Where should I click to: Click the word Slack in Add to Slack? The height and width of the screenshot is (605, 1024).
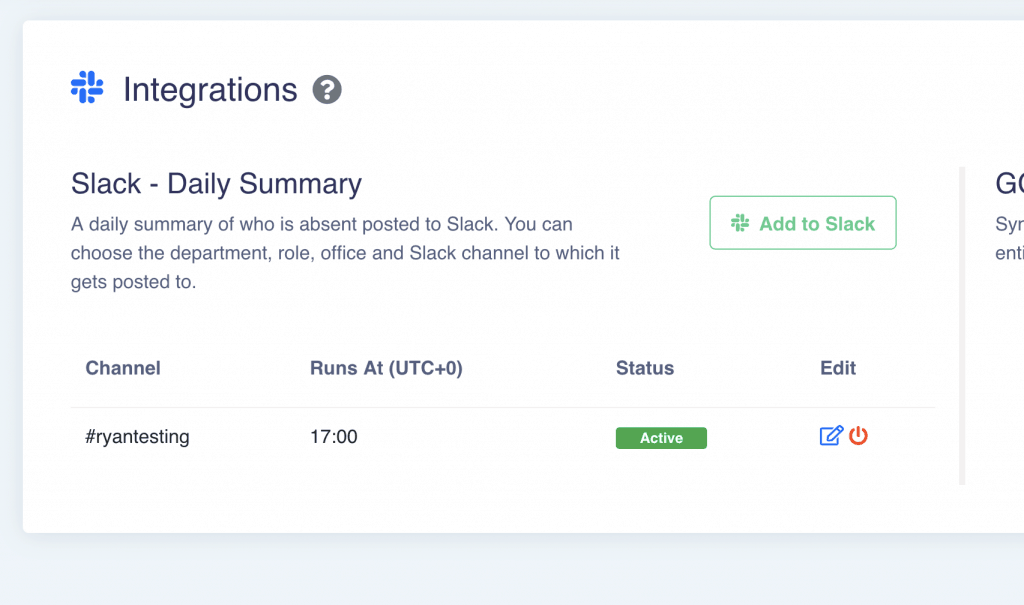[849, 224]
